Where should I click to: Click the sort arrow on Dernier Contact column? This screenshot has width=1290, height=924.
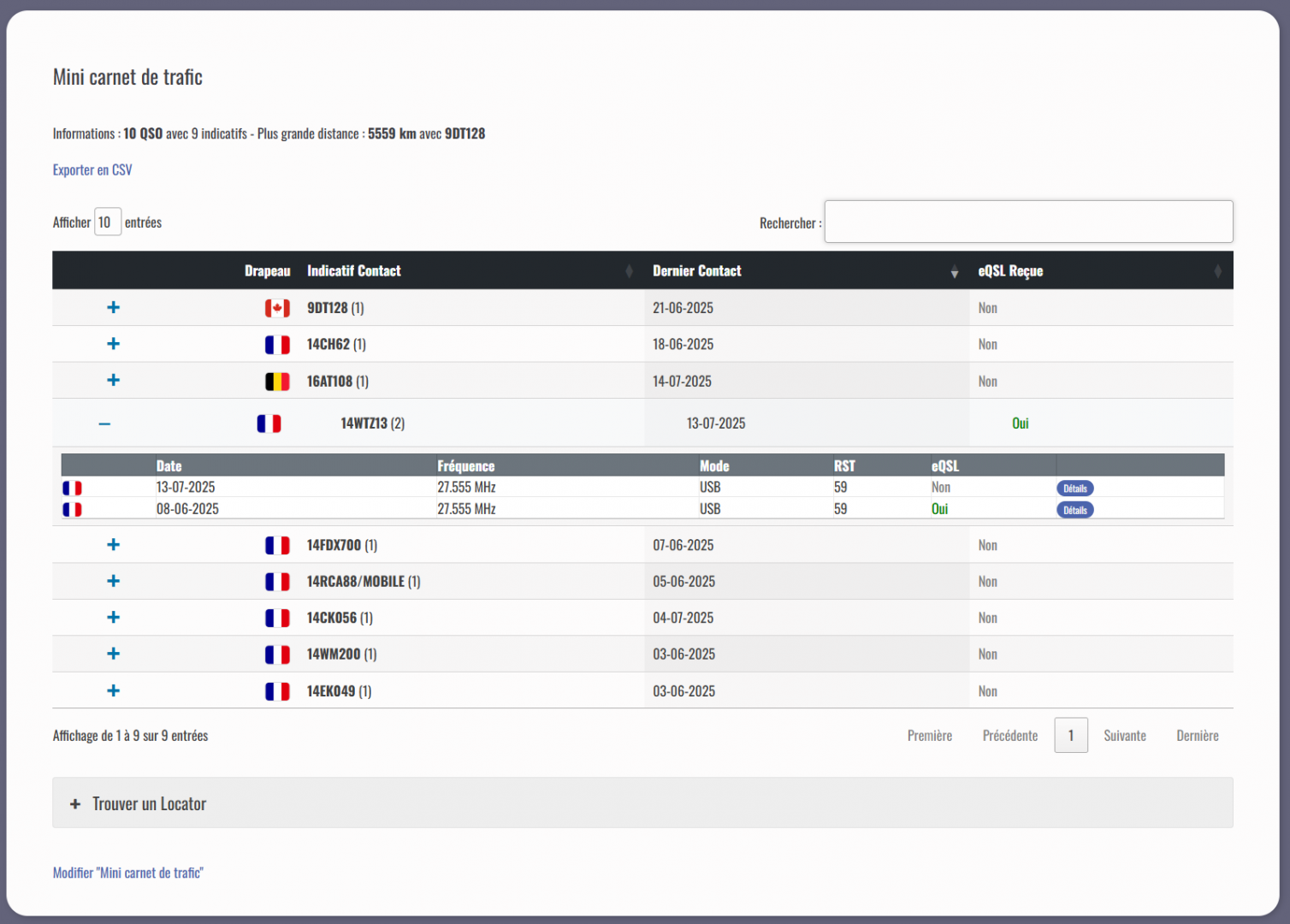[954, 272]
